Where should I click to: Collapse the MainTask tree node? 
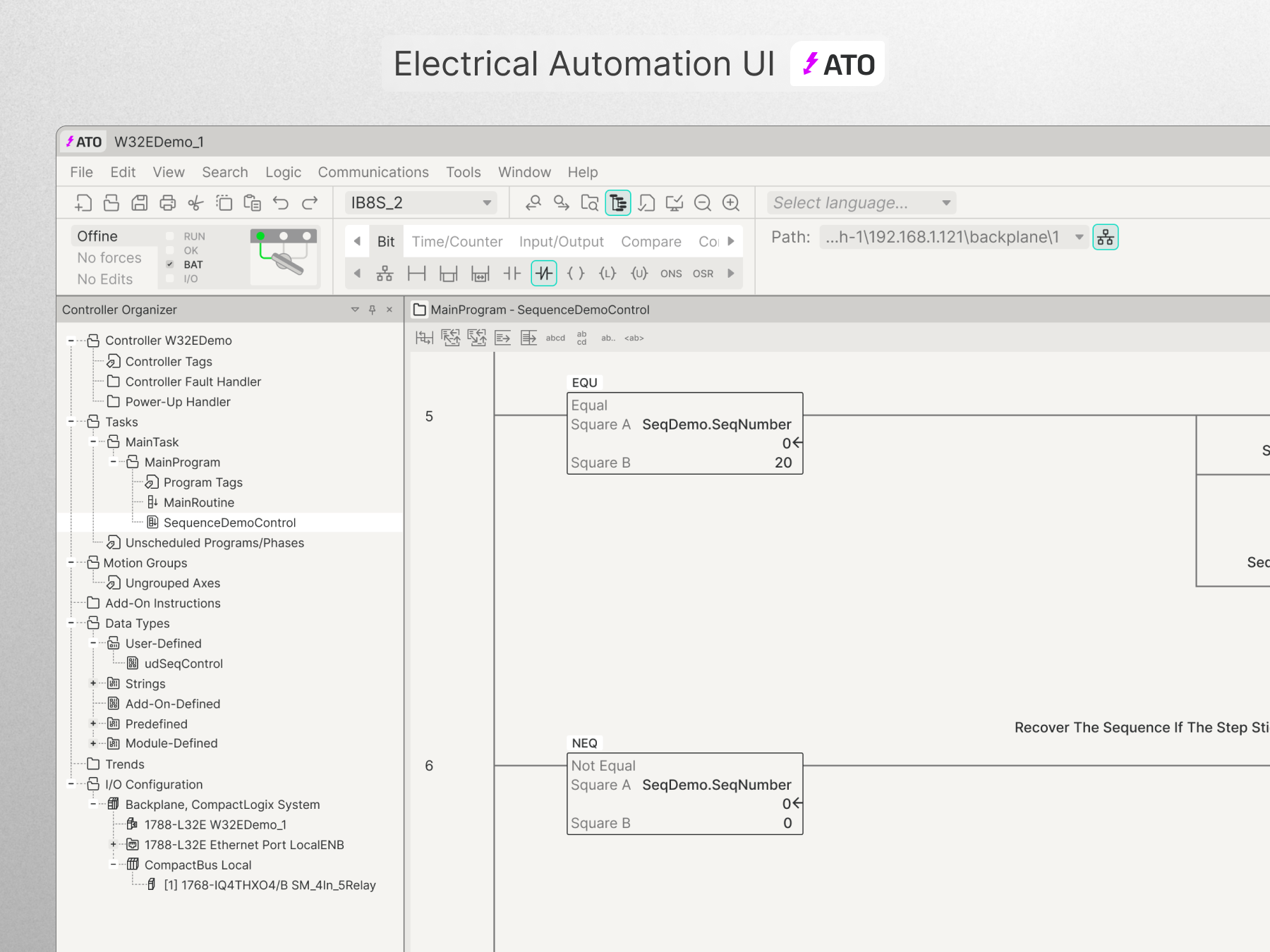click(x=92, y=442)
